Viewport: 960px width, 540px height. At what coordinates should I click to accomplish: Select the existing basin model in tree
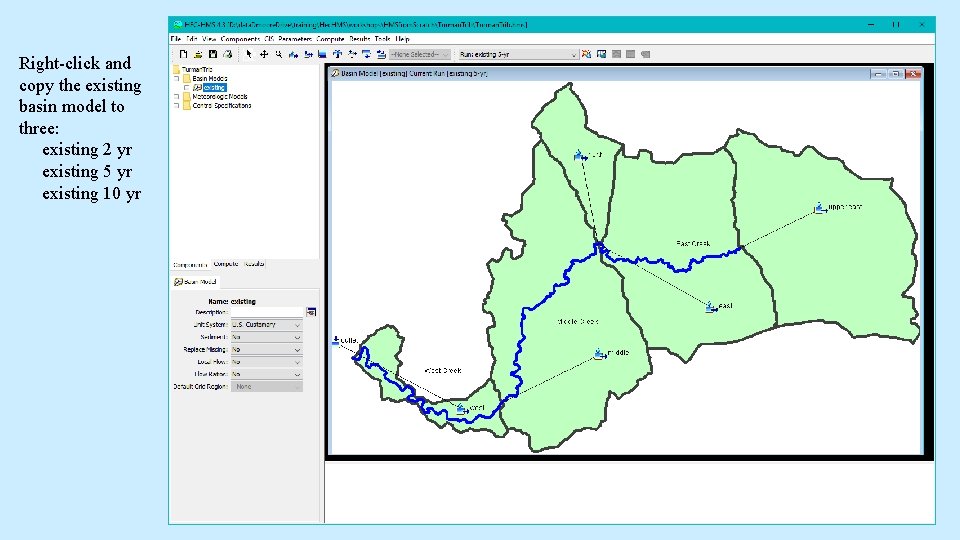(214, 88)
